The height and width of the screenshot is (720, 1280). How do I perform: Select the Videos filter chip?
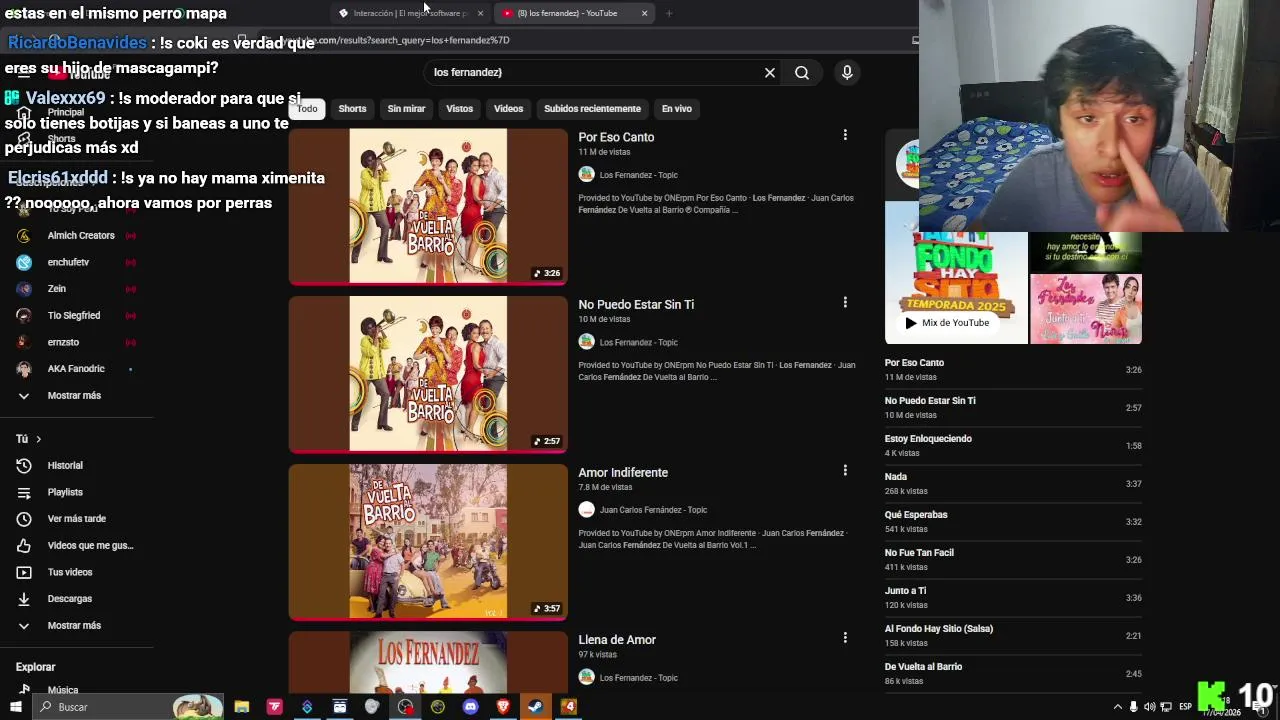508,108
